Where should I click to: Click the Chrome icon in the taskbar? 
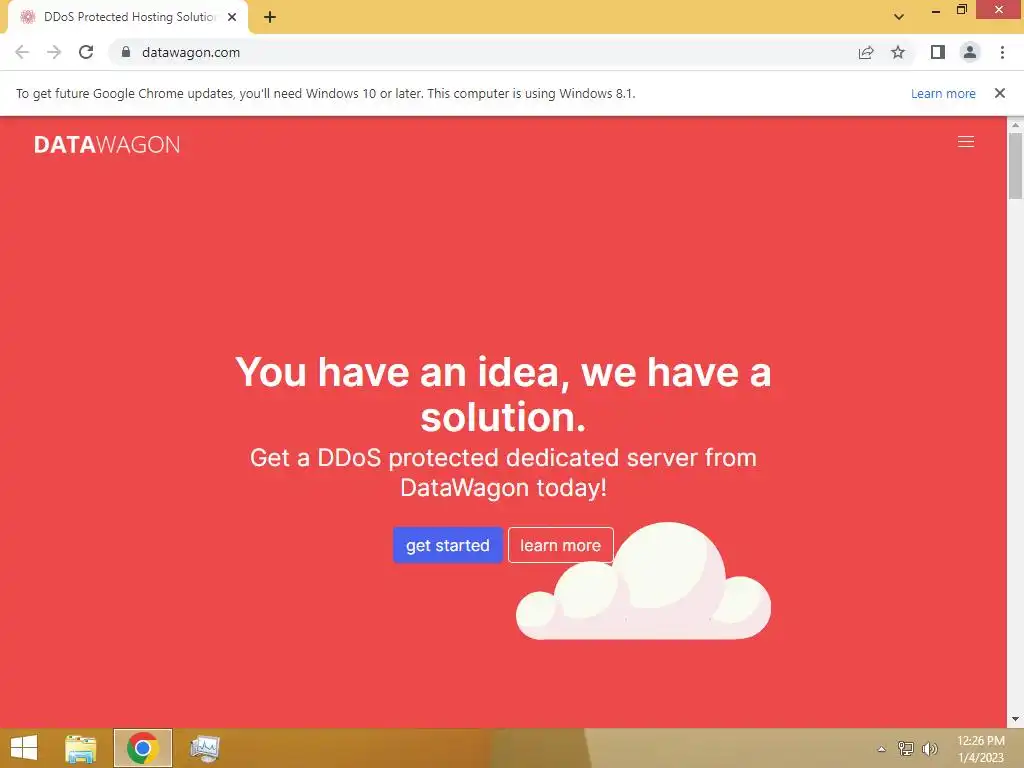tap(142, 748)
